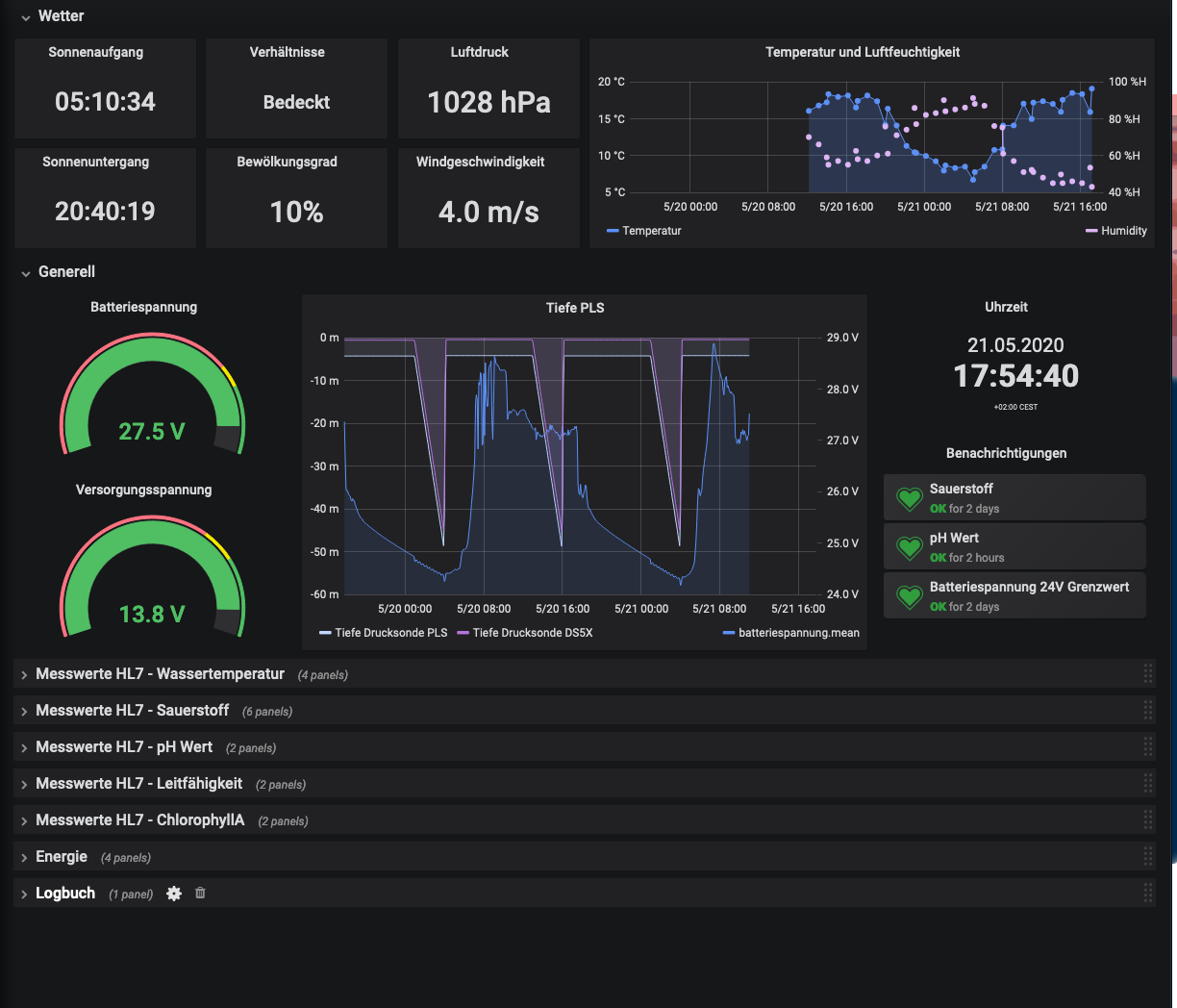Click the heart icon for Batteriespannung 24V Grenzwert

(910, 595)
